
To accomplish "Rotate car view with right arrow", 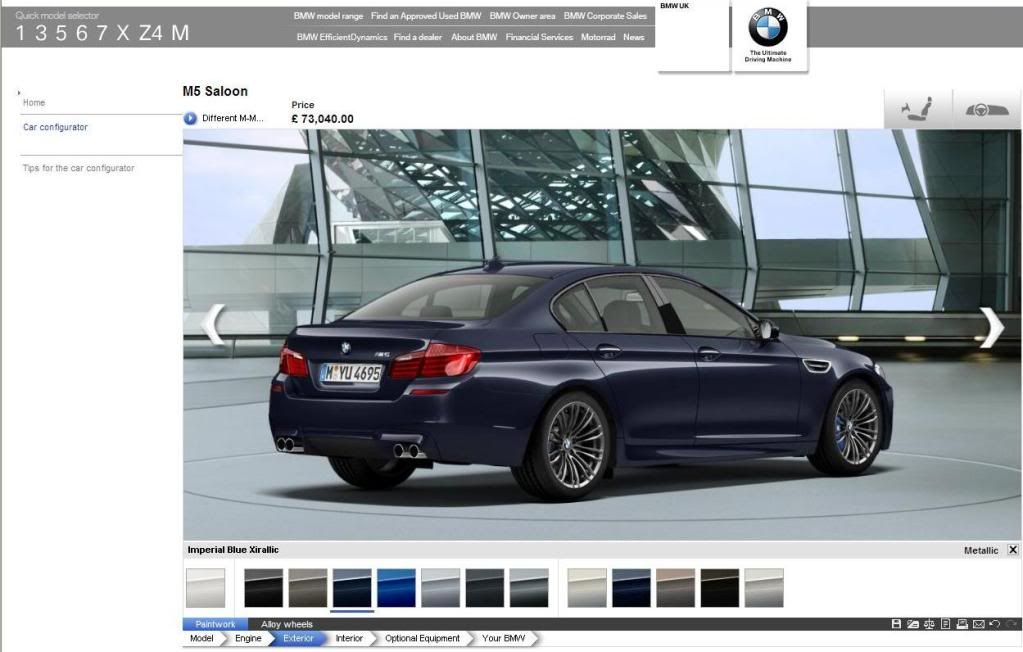I will [x=991, y=326].
